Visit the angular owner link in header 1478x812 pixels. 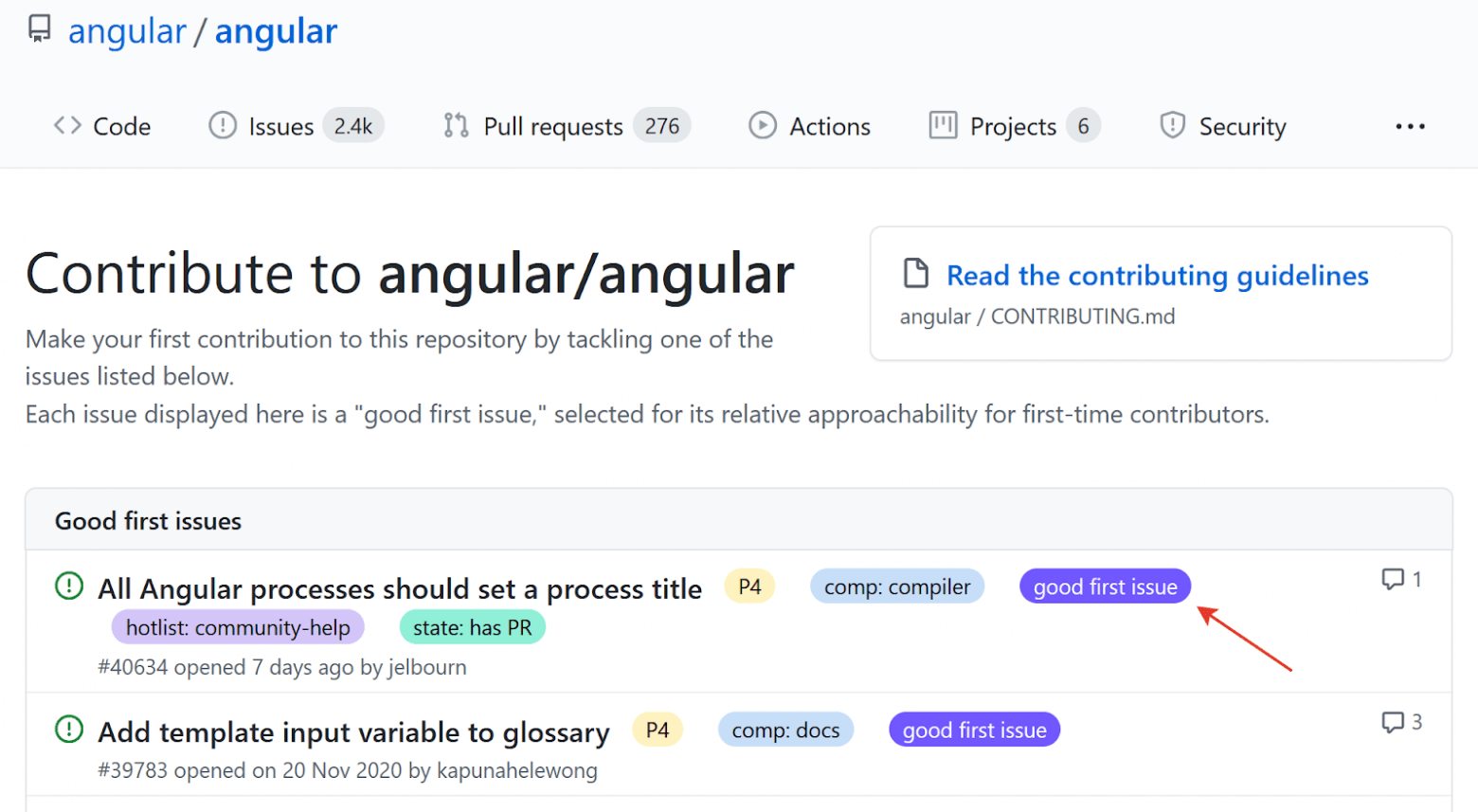coord(127,31)
